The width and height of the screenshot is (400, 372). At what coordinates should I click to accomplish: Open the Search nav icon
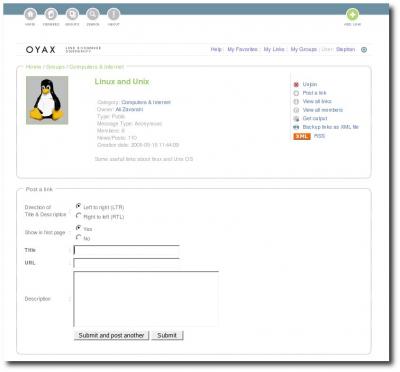[x=93, y=15]
